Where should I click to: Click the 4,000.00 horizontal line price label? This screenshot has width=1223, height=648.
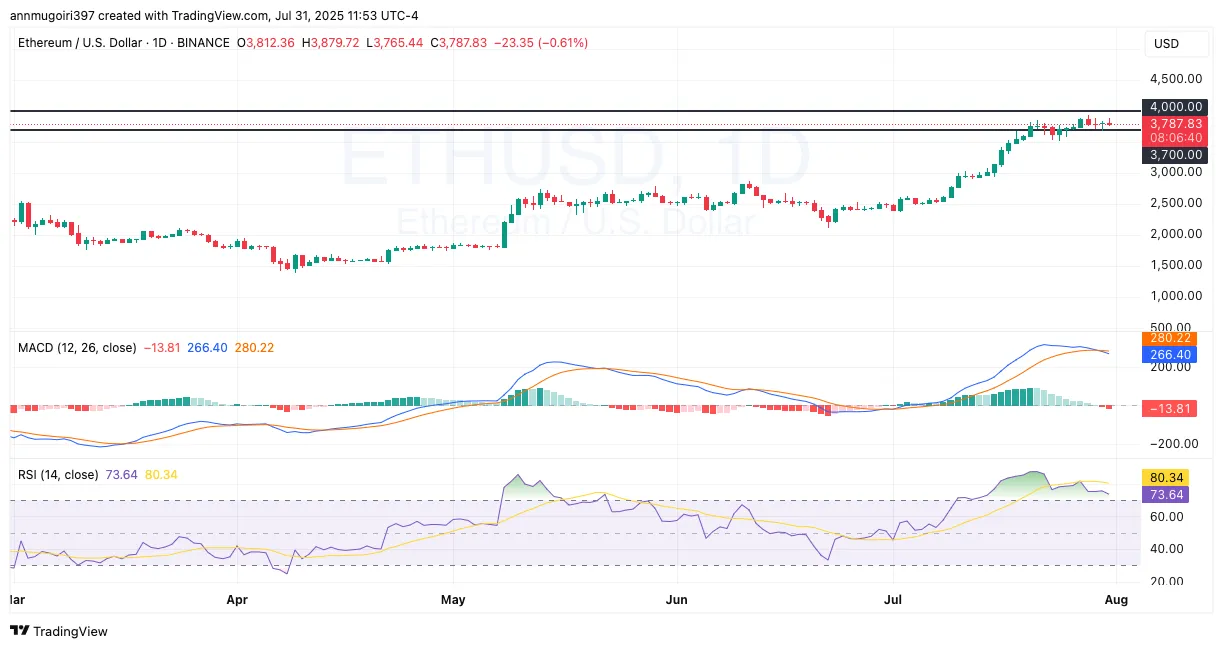pyautogui.click(x=1173, y=106)
